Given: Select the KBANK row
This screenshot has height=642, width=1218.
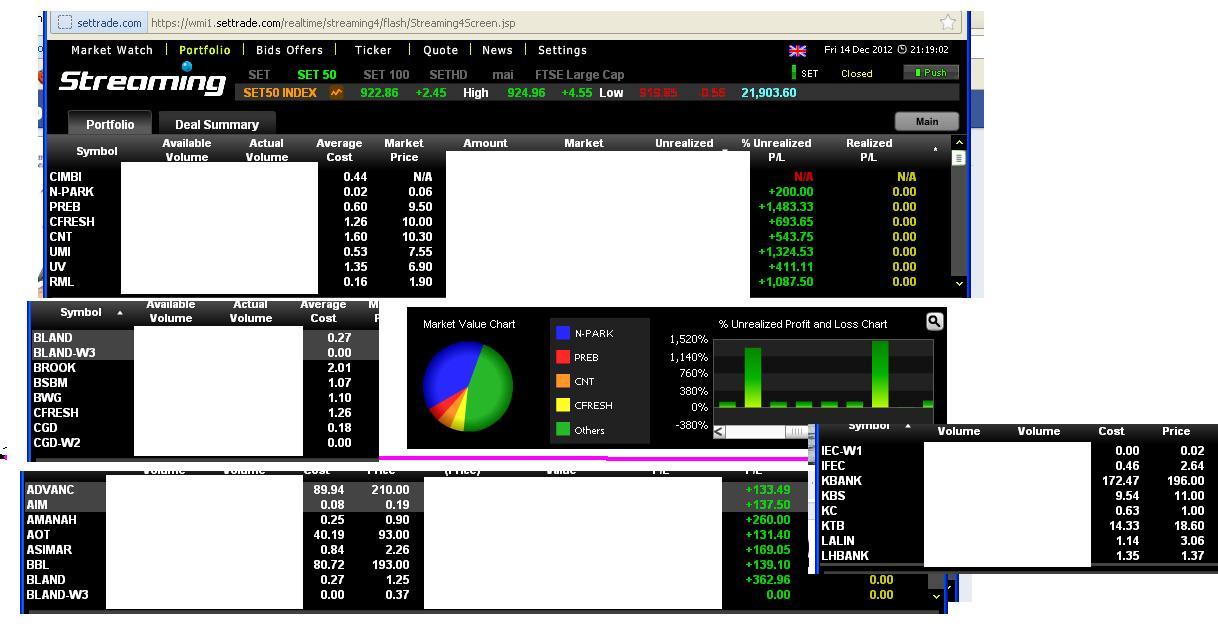Looking at the screenshot, I should [1018, 480].
